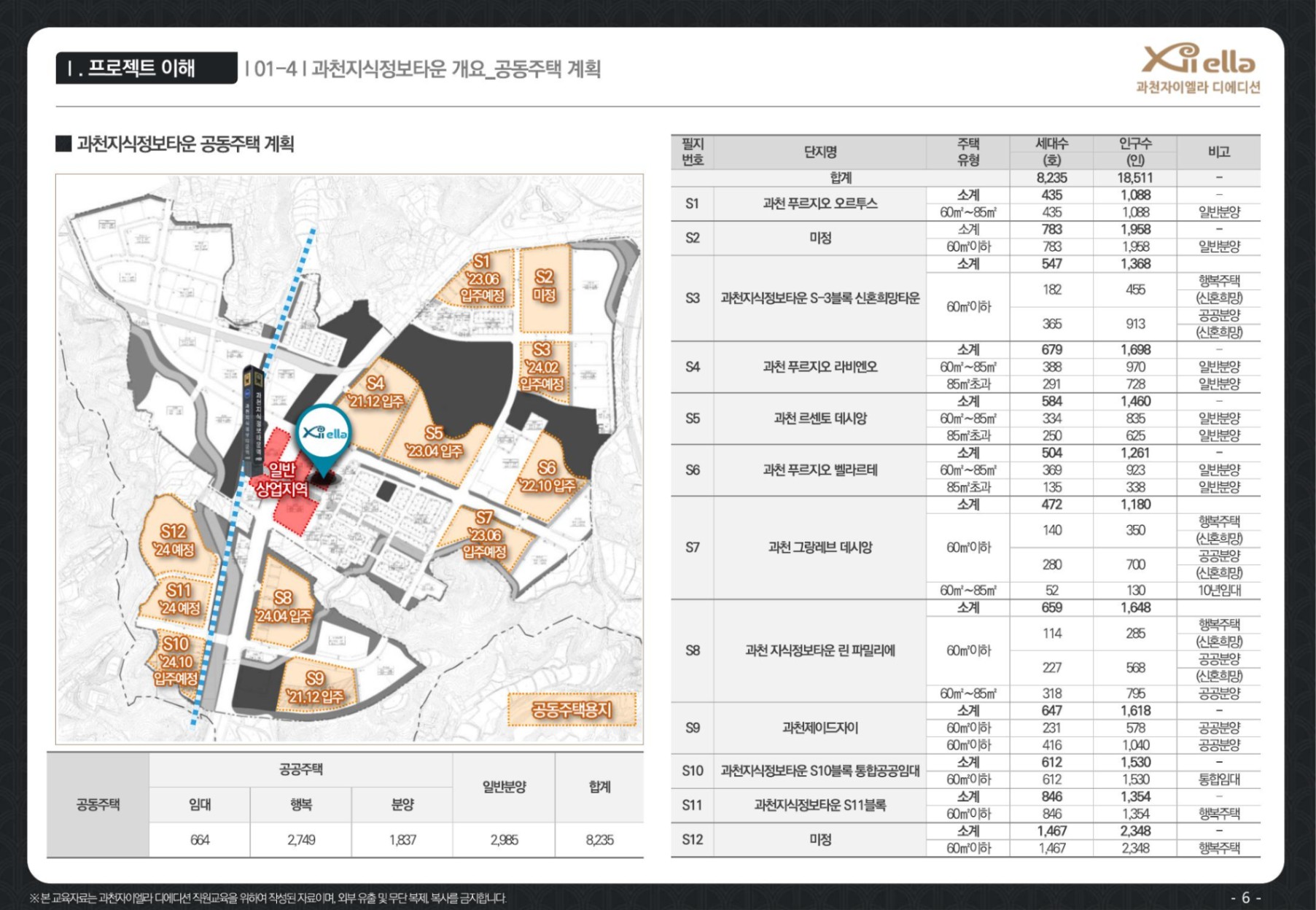Click the 인구수(인) column header

point(1135,152)
